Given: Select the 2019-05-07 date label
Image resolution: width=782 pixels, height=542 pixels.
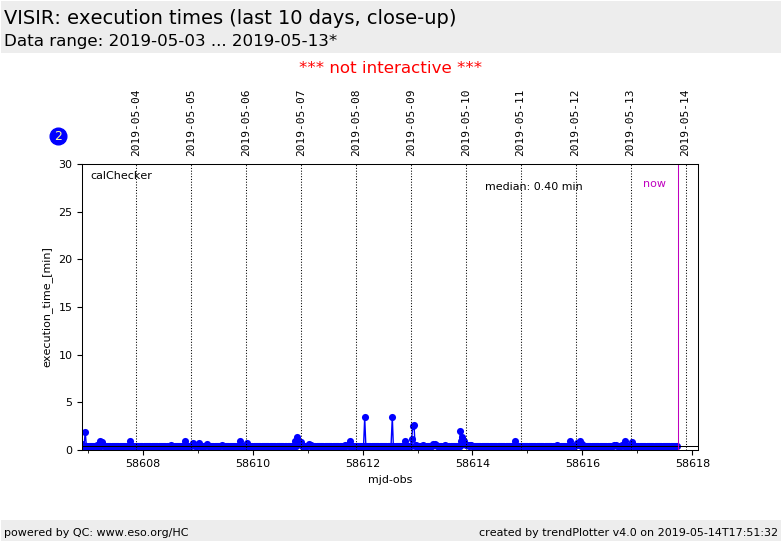Looking at the screenshot, I should (301, 123).
